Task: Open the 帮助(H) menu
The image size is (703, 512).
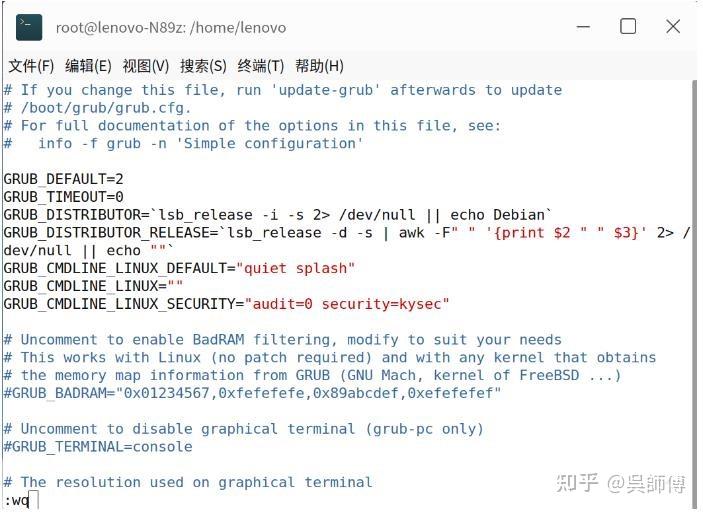Action: click(x=319, y=66)
